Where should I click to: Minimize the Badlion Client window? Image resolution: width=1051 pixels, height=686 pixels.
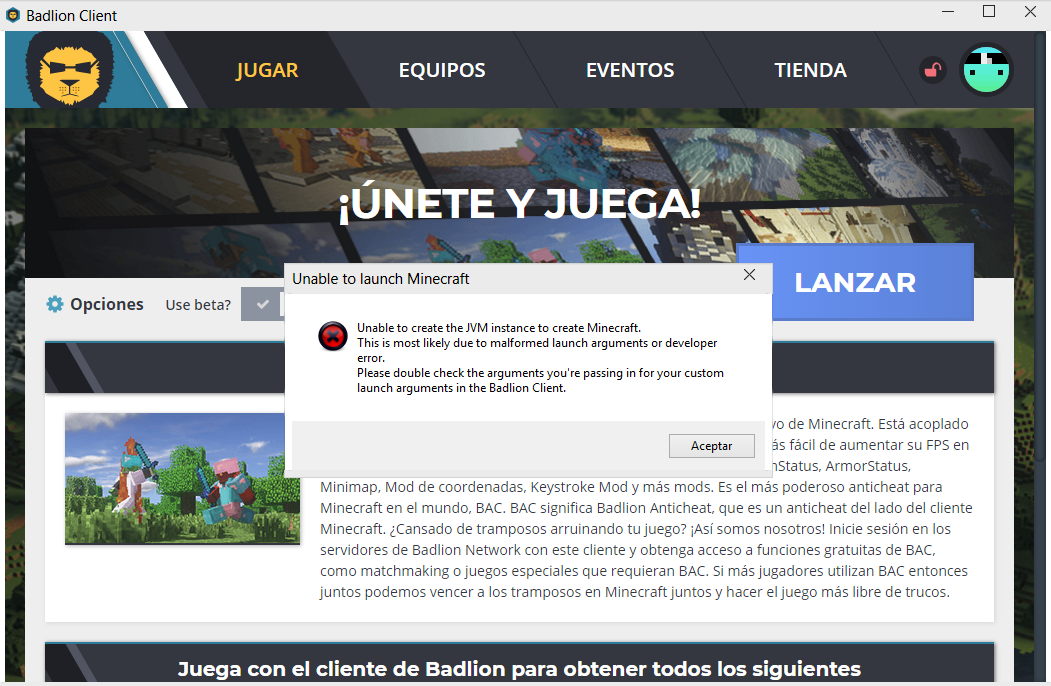pos(948,12)
